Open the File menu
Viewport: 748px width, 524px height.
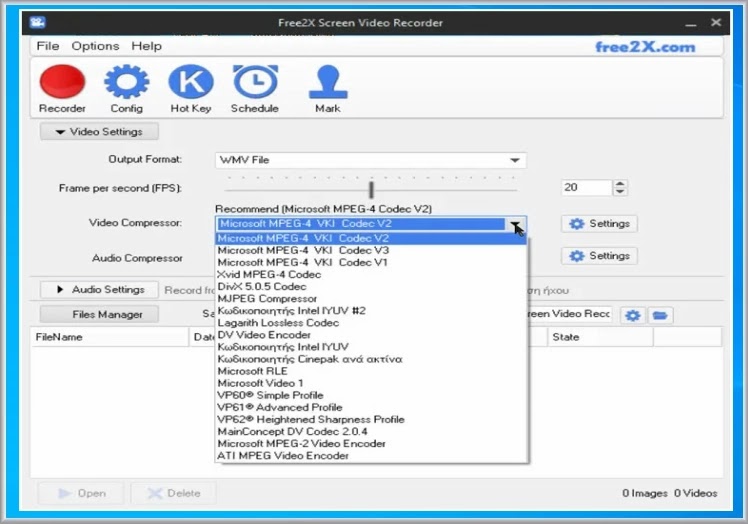(x=48, y=46)
